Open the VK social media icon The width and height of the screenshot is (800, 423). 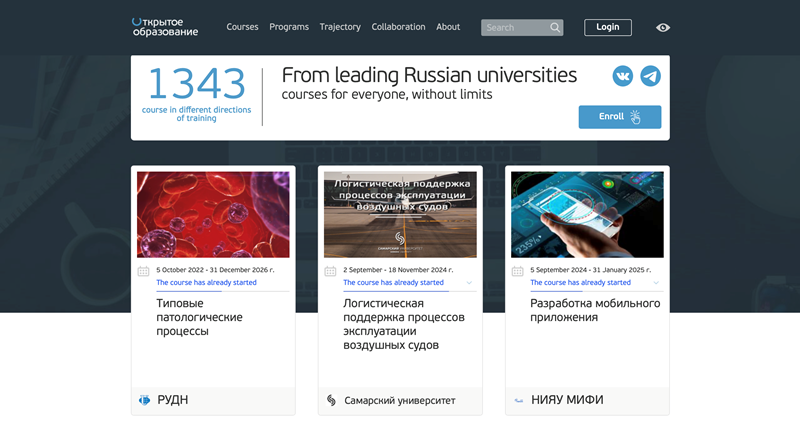coord(623,76)
